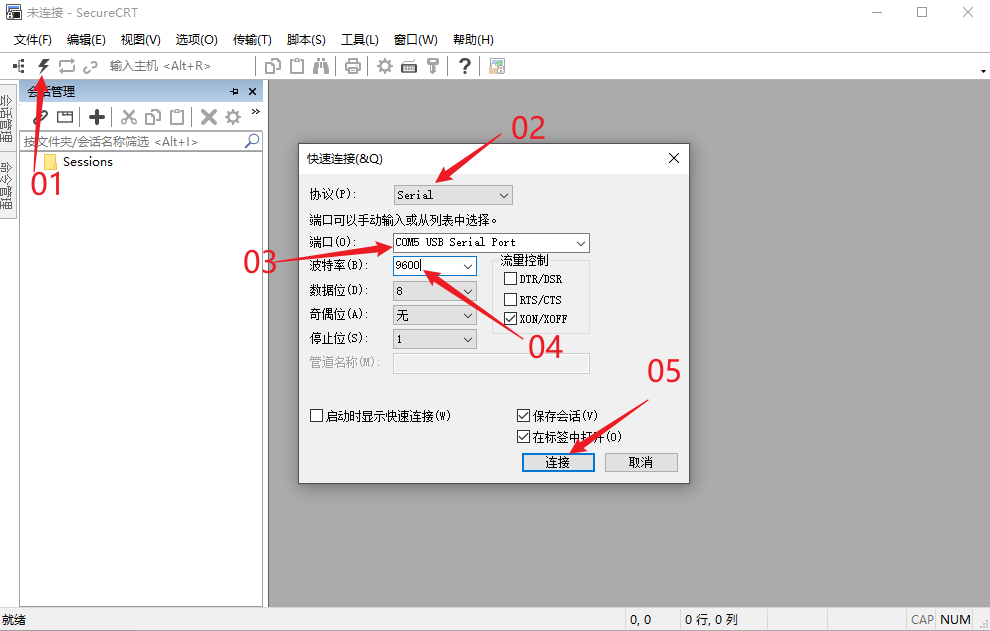990x631 pixels.
Task: Open the 选项(O) menu
Action: [x=196, y=40]
